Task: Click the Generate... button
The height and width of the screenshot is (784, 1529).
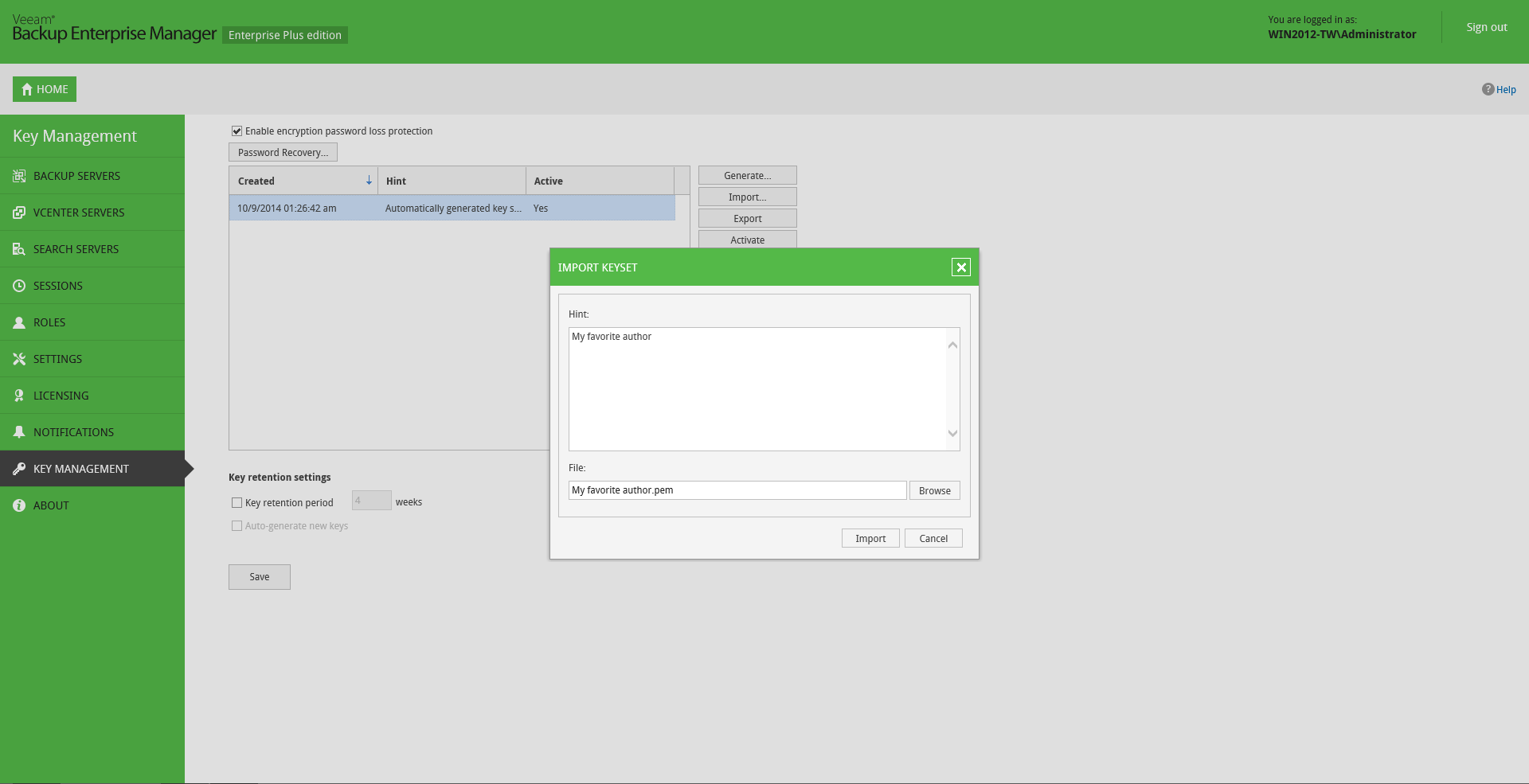Action: [x=748, y=175]
